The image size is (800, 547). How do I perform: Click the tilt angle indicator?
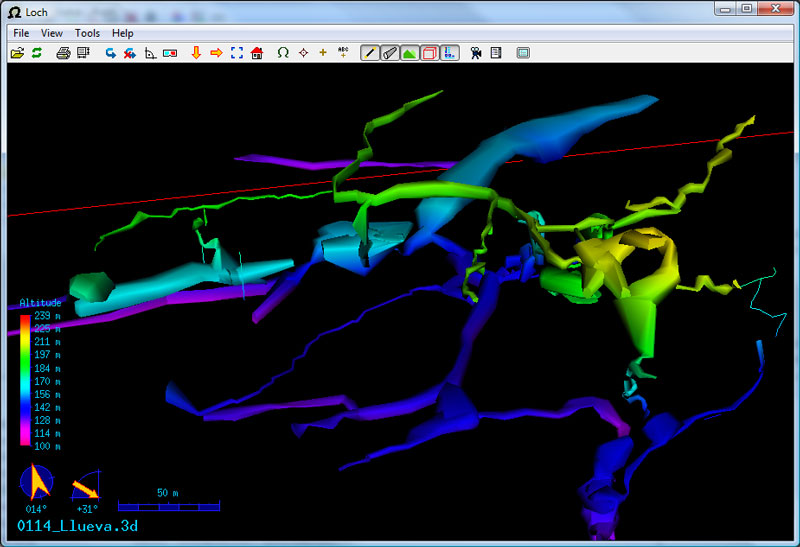click(x=86, y=485)
